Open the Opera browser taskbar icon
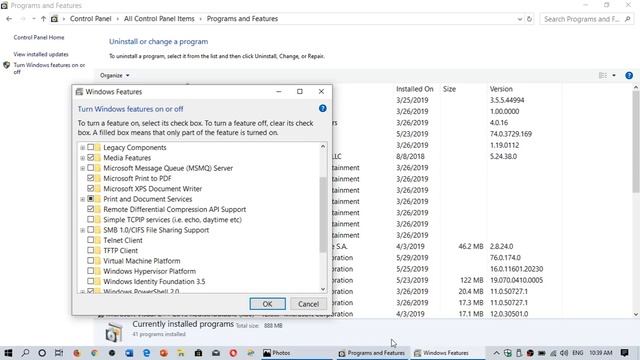Screen dimensions: 640x360 (x=233, y=353)
